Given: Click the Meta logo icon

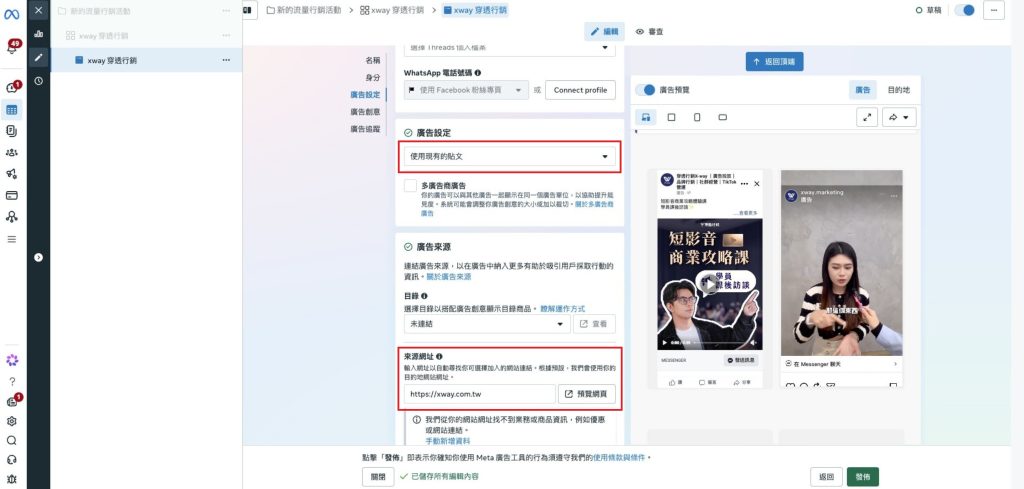Looking at the screenshot, I should click(x=12, y=14).
